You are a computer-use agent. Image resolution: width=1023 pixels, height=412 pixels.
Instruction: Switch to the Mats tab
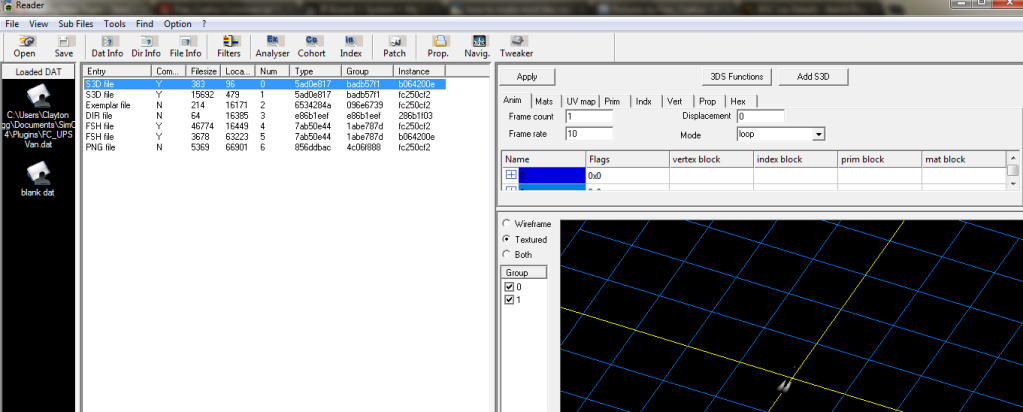point(543,102)
